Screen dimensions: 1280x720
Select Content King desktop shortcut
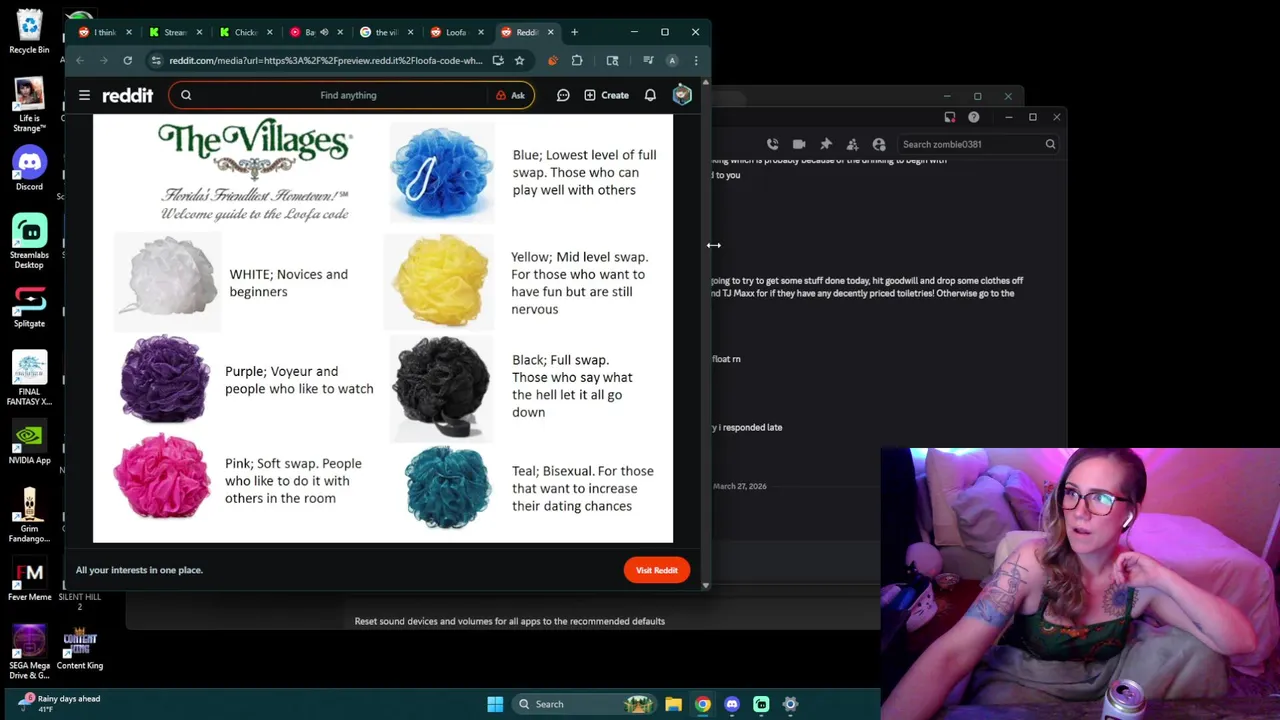[80, 649]
